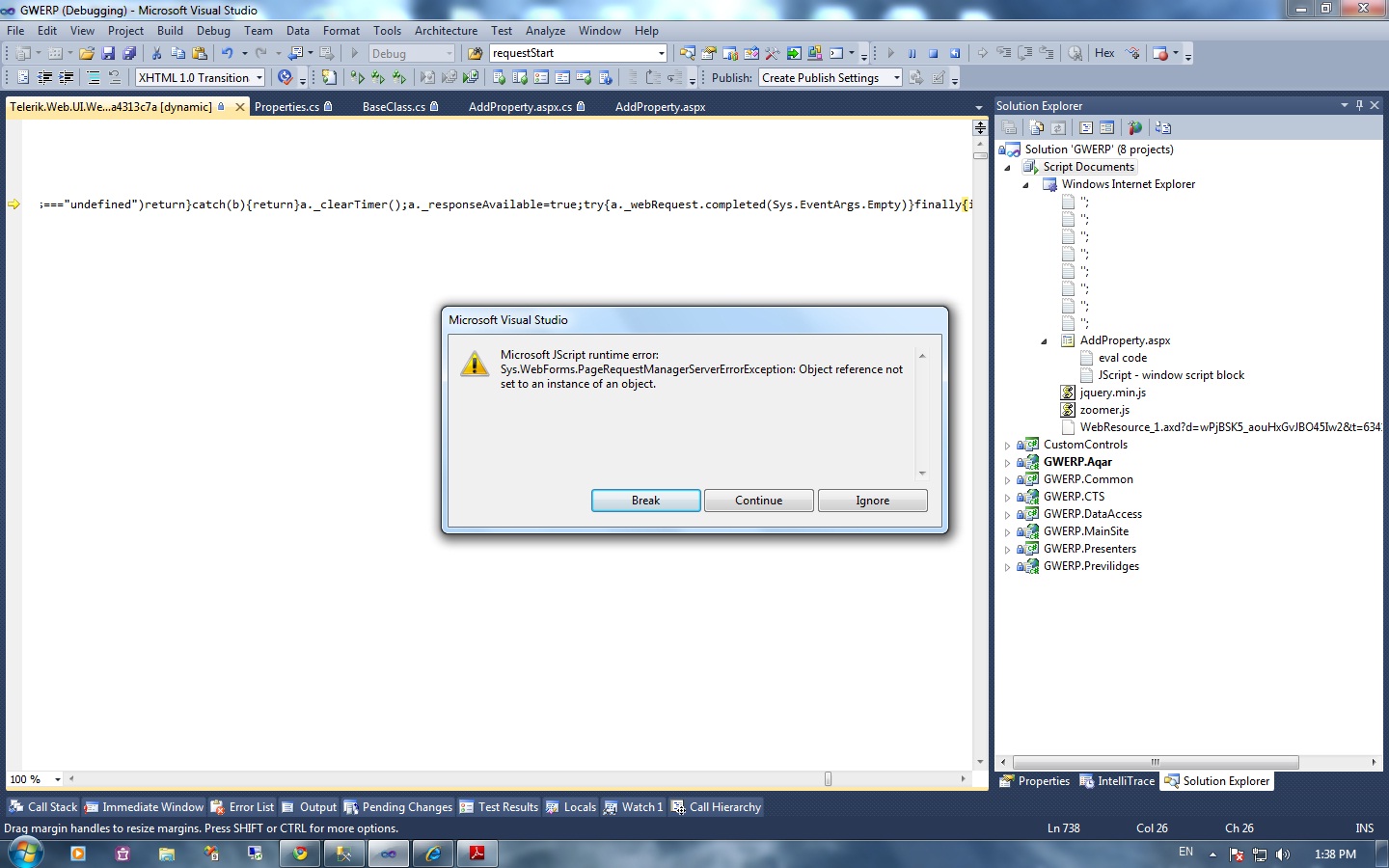
Task: Click the Restart debugging icon
Action: click(955, 54)
